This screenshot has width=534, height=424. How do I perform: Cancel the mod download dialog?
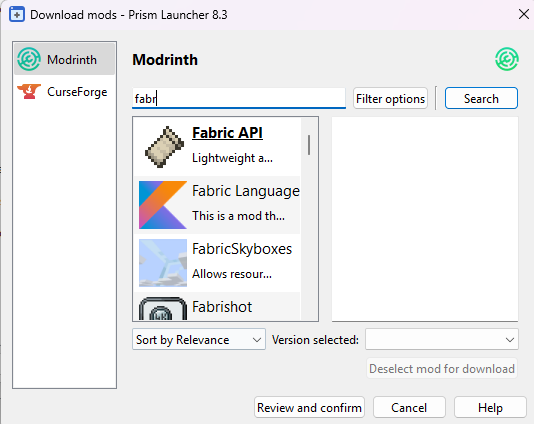tap(409, 407)
